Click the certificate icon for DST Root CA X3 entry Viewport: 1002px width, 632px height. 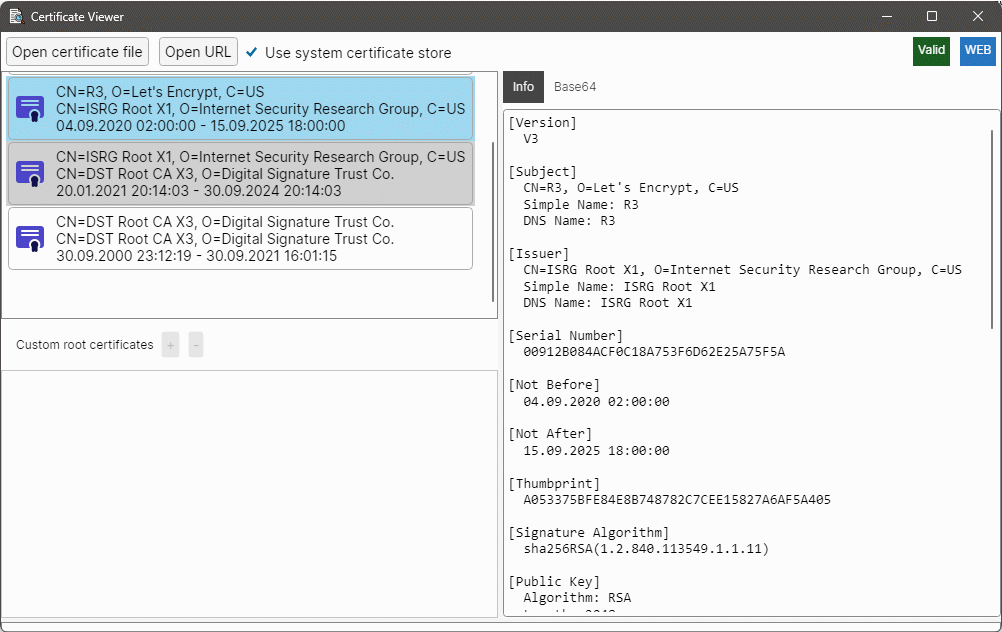tap(30, 239)
